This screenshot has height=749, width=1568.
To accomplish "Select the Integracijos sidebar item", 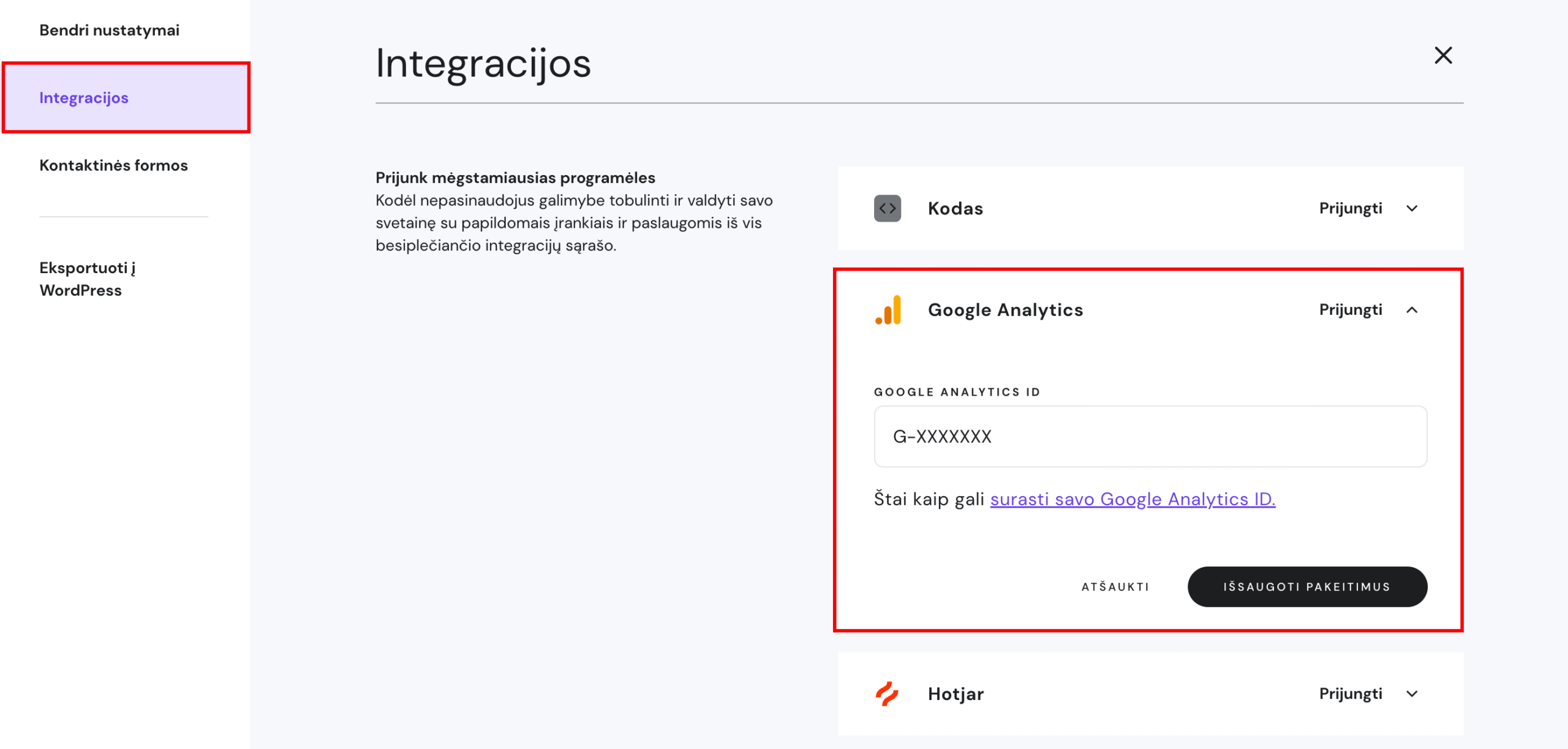I will [x=126, y=97].
